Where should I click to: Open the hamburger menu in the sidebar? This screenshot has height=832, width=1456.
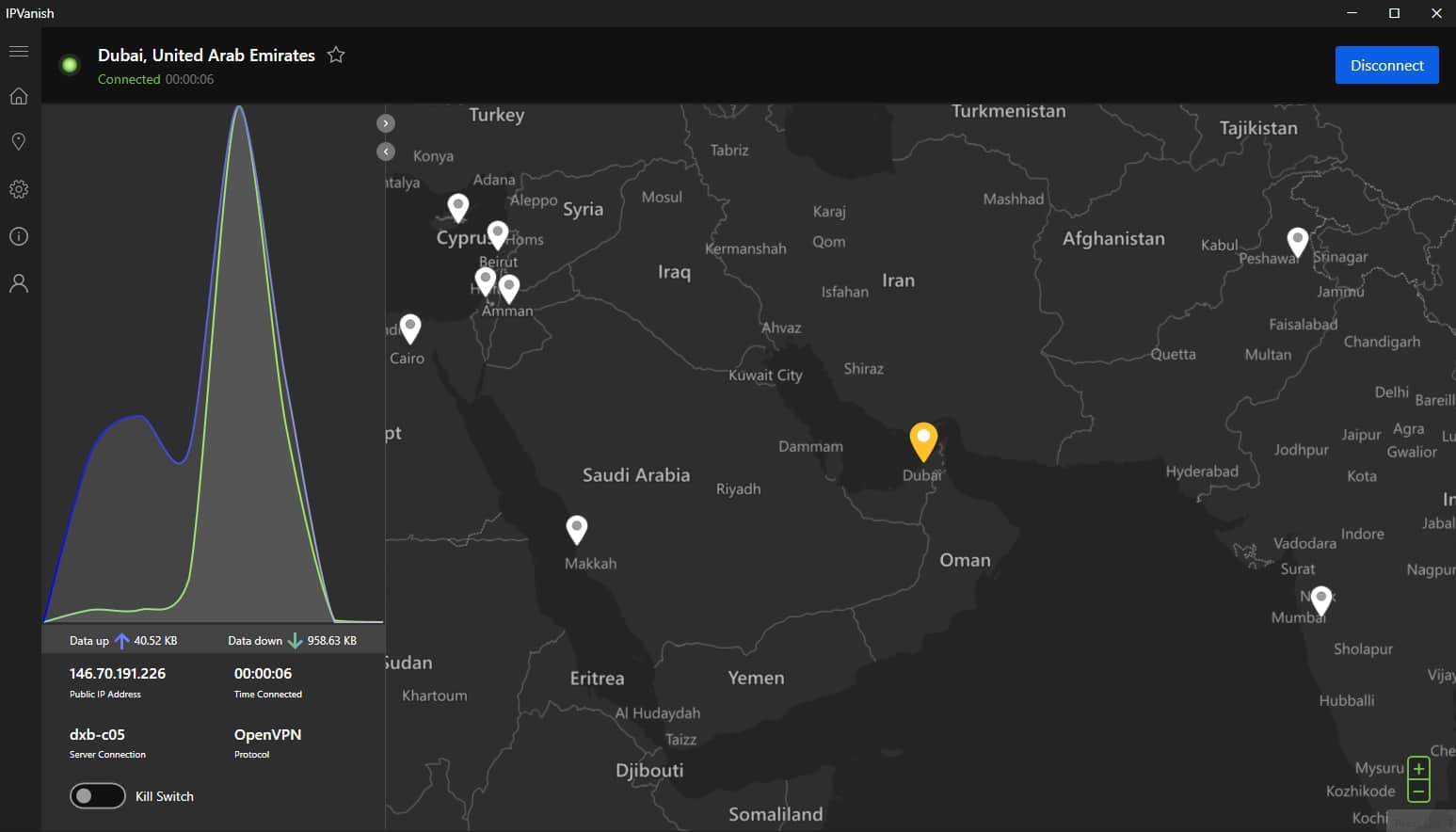tap(19, 52)
